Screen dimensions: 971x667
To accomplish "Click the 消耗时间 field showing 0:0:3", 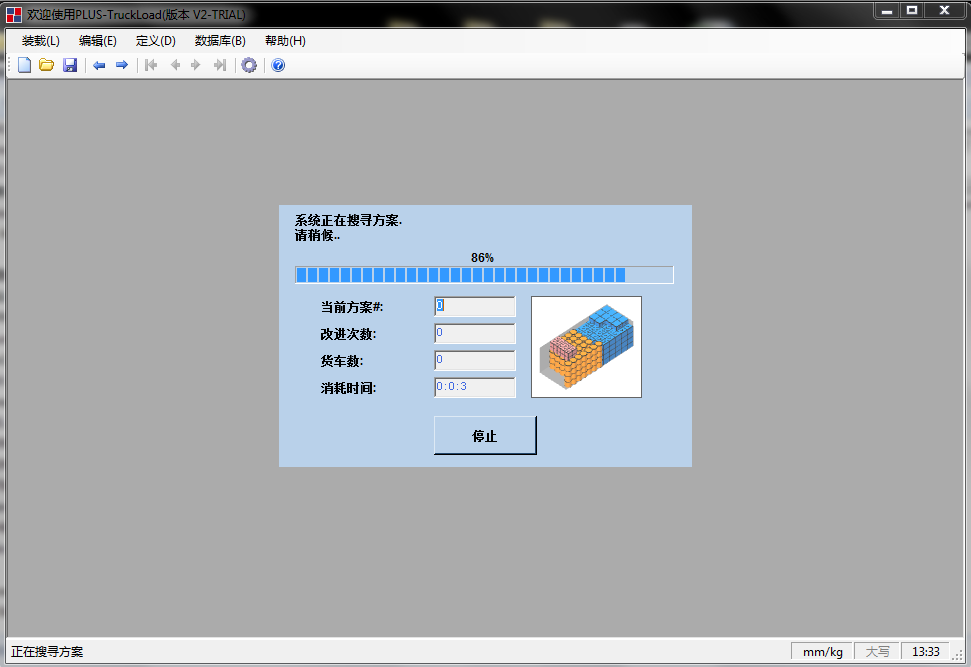I will (475, 388).
